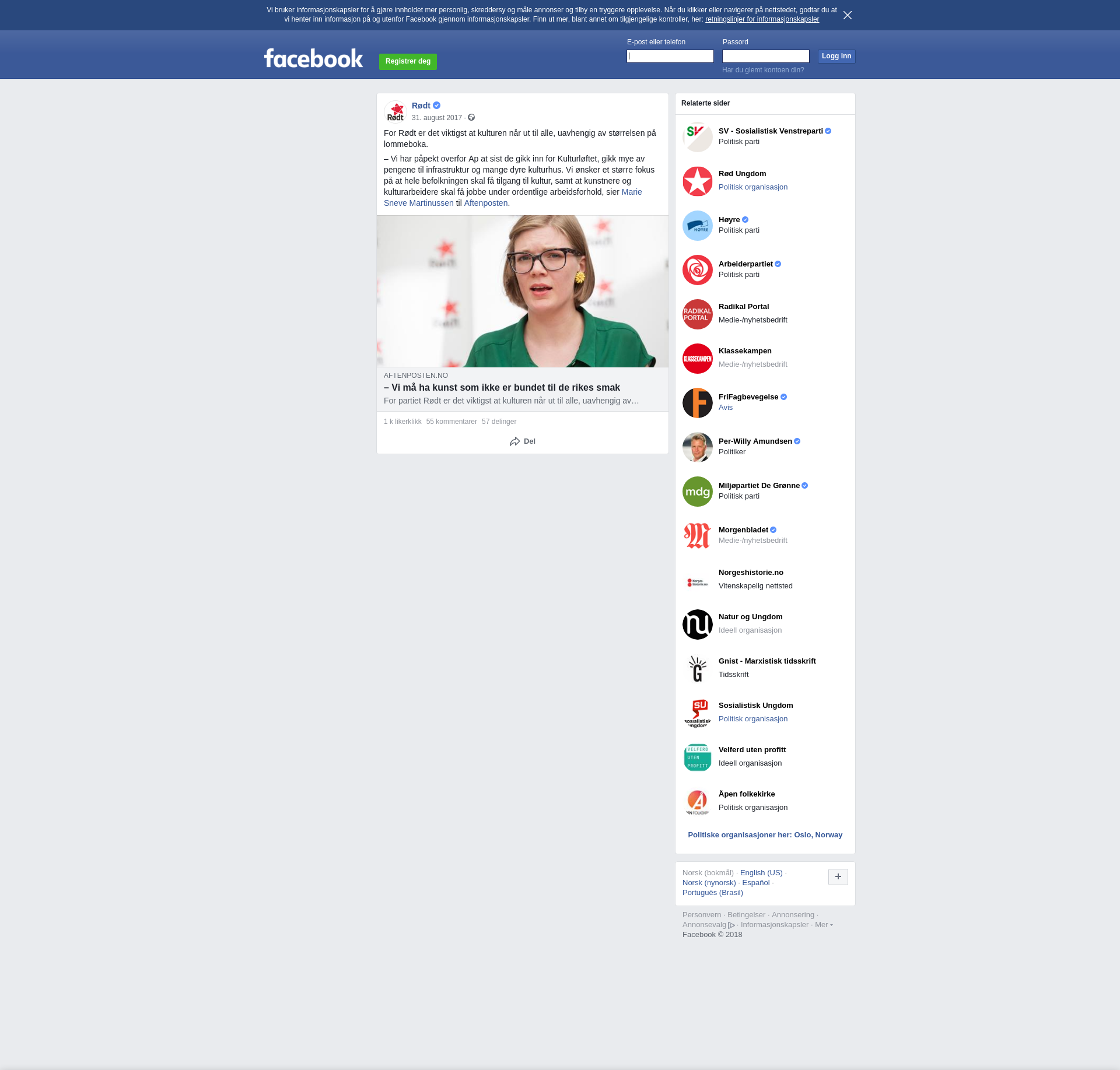Click the green Registrer deg button
Screen dimensions: 1120x1070
[408, 61]
